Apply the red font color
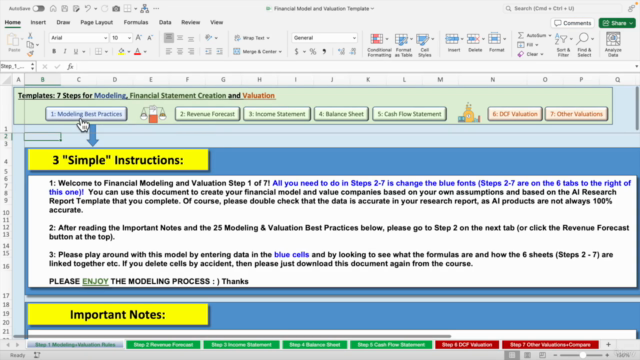 [x=138, y=51]
